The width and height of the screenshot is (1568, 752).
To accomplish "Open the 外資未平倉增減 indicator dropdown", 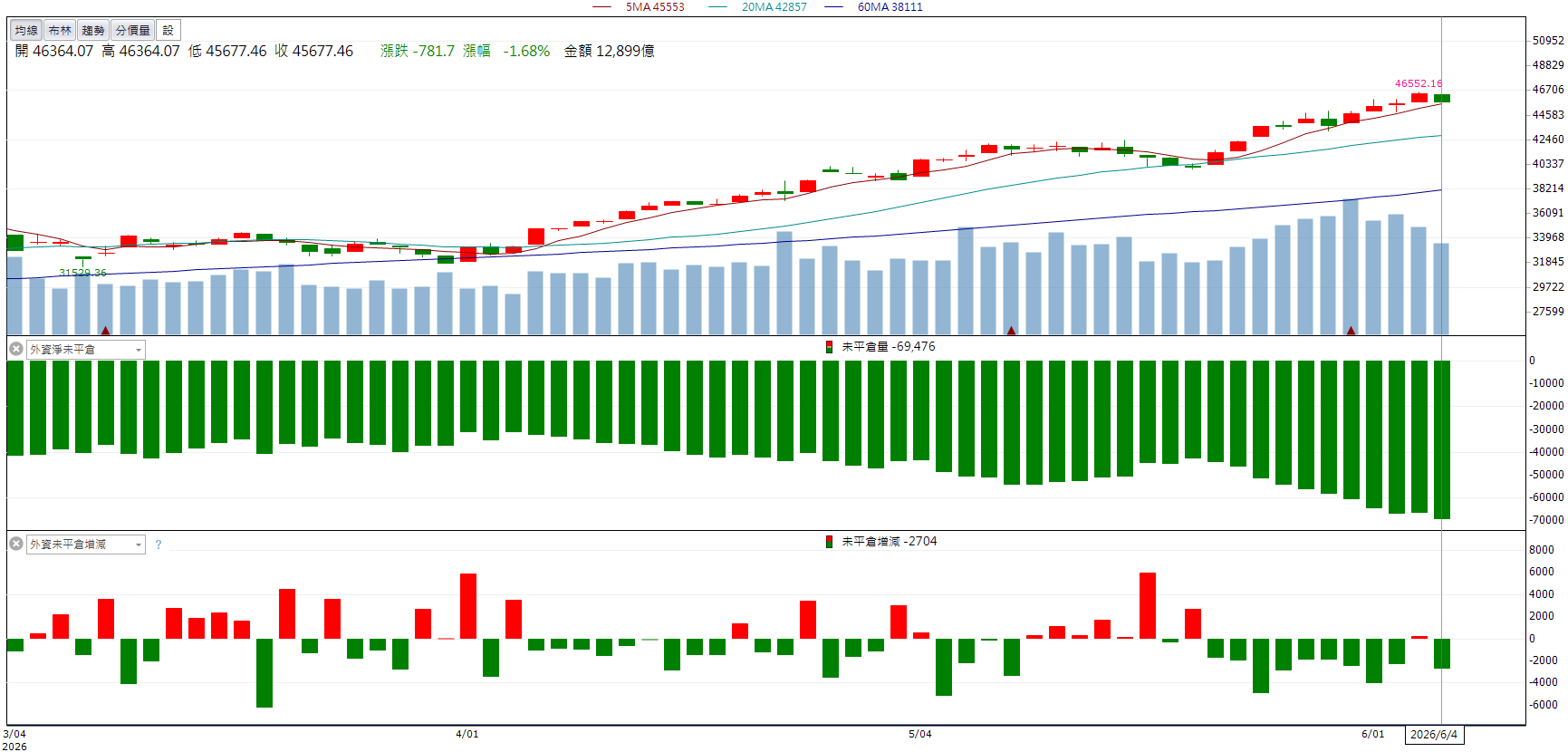I will (x=86, y=545).
